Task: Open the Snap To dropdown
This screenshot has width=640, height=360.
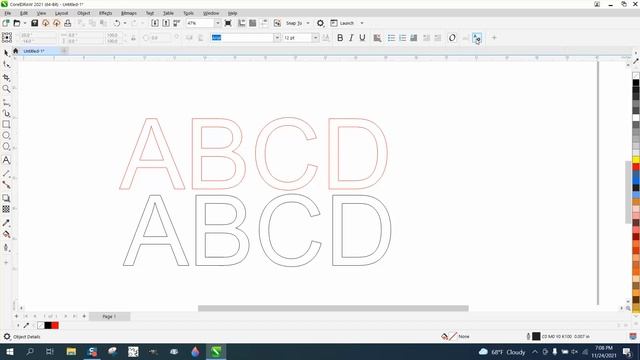Action: 308,23
